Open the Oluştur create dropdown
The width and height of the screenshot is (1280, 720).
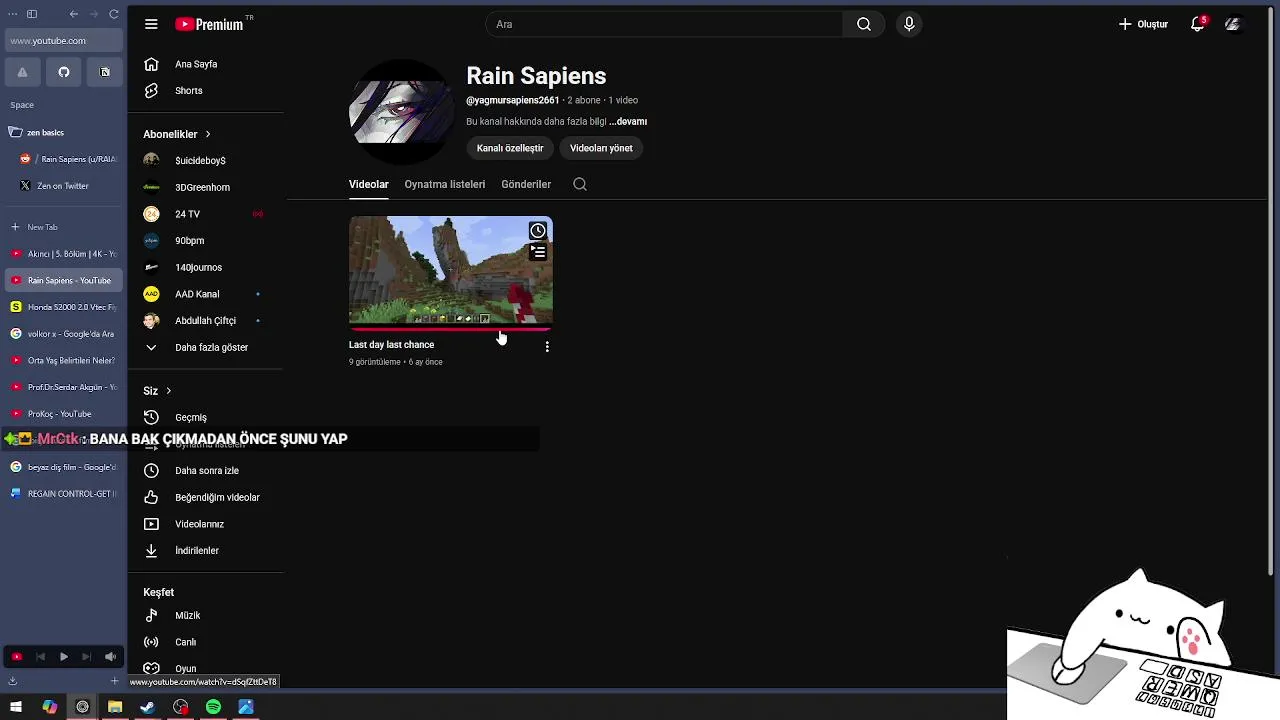pos(1143,24)
